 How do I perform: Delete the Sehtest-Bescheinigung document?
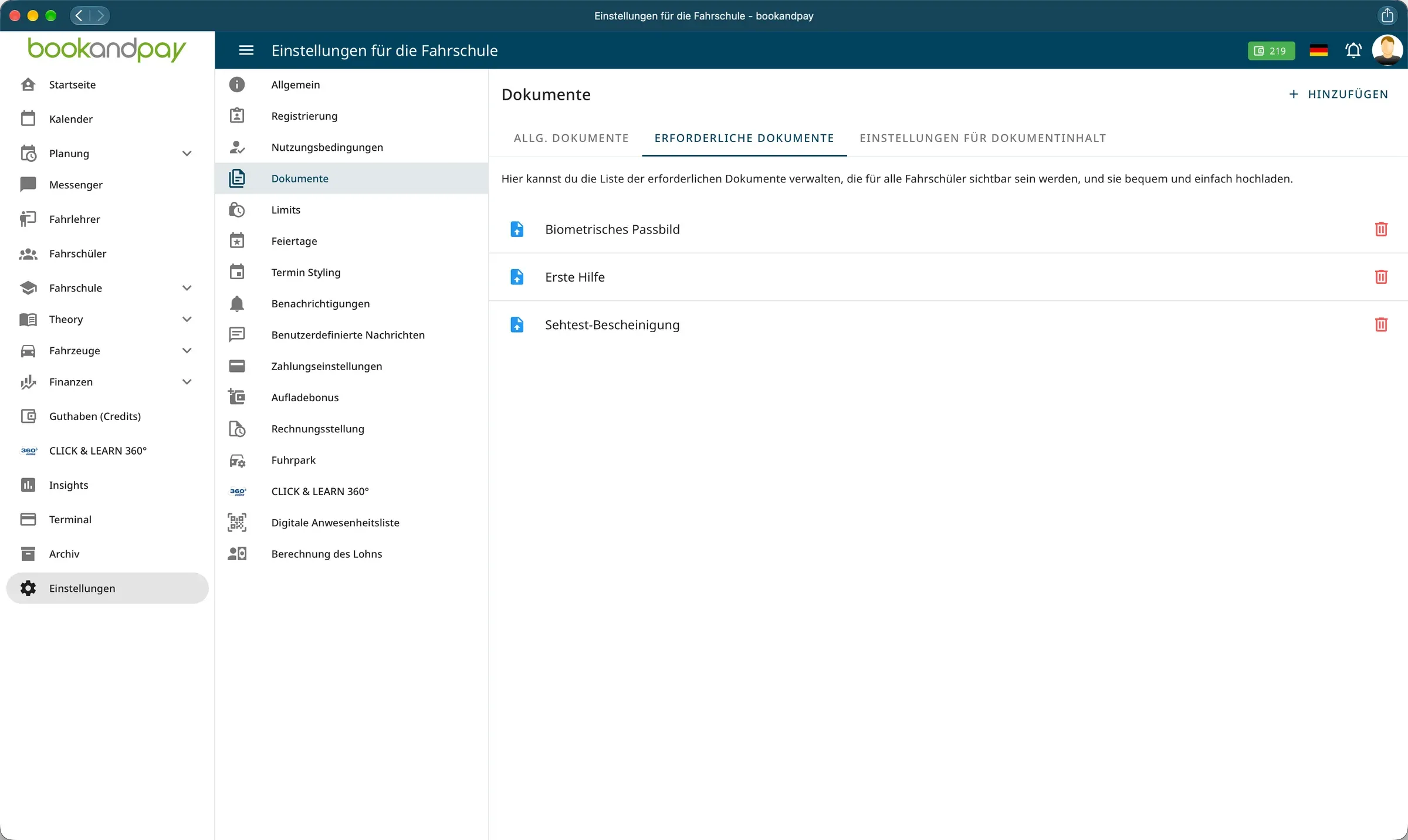tap(1381, 324)
